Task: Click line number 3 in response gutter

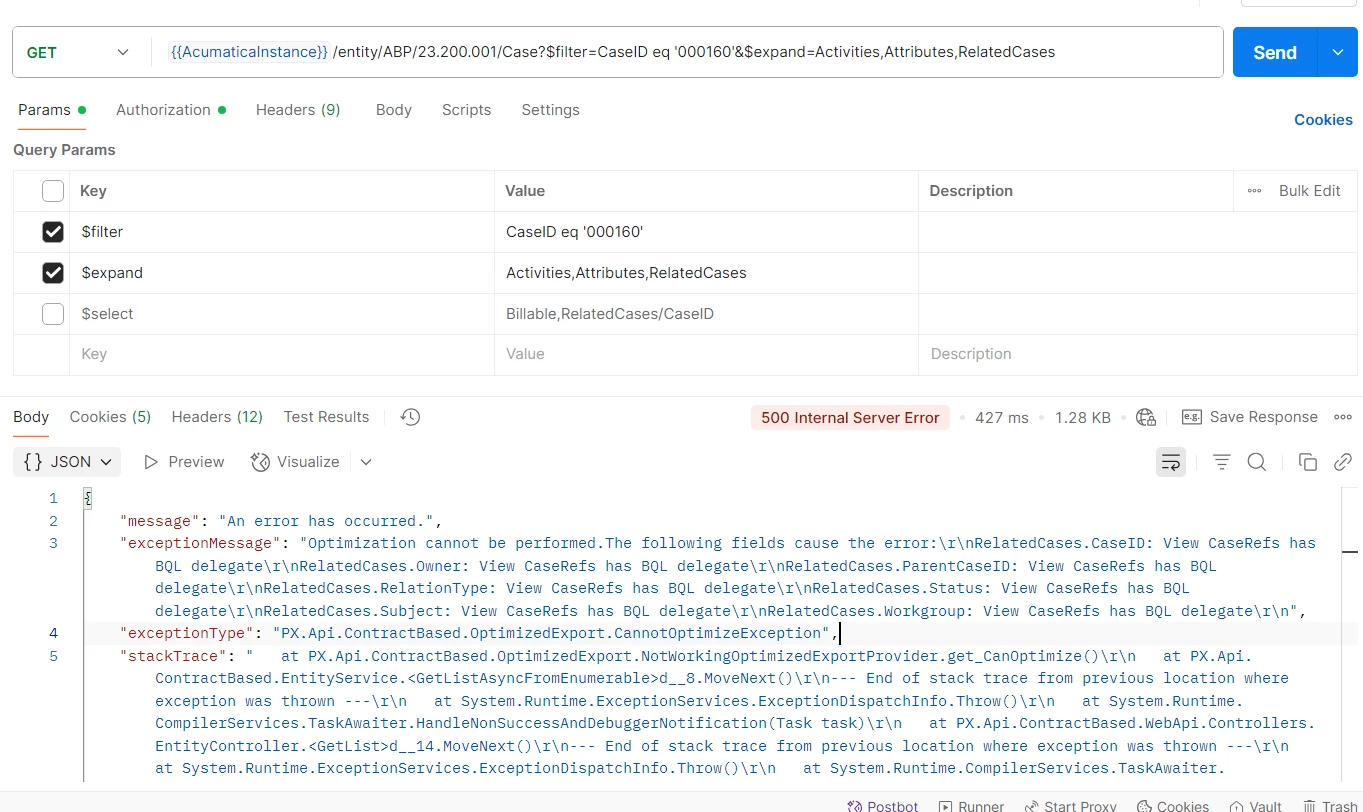Action: pos(53,543)
